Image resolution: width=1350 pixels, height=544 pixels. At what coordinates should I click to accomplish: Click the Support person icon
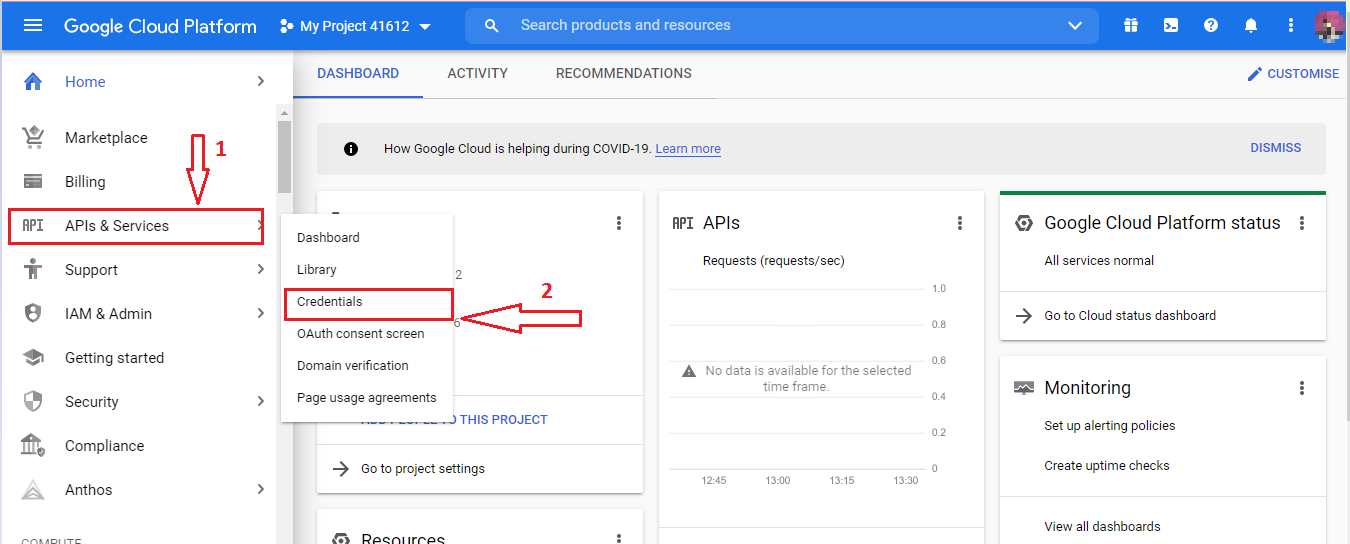coord(33,270)
